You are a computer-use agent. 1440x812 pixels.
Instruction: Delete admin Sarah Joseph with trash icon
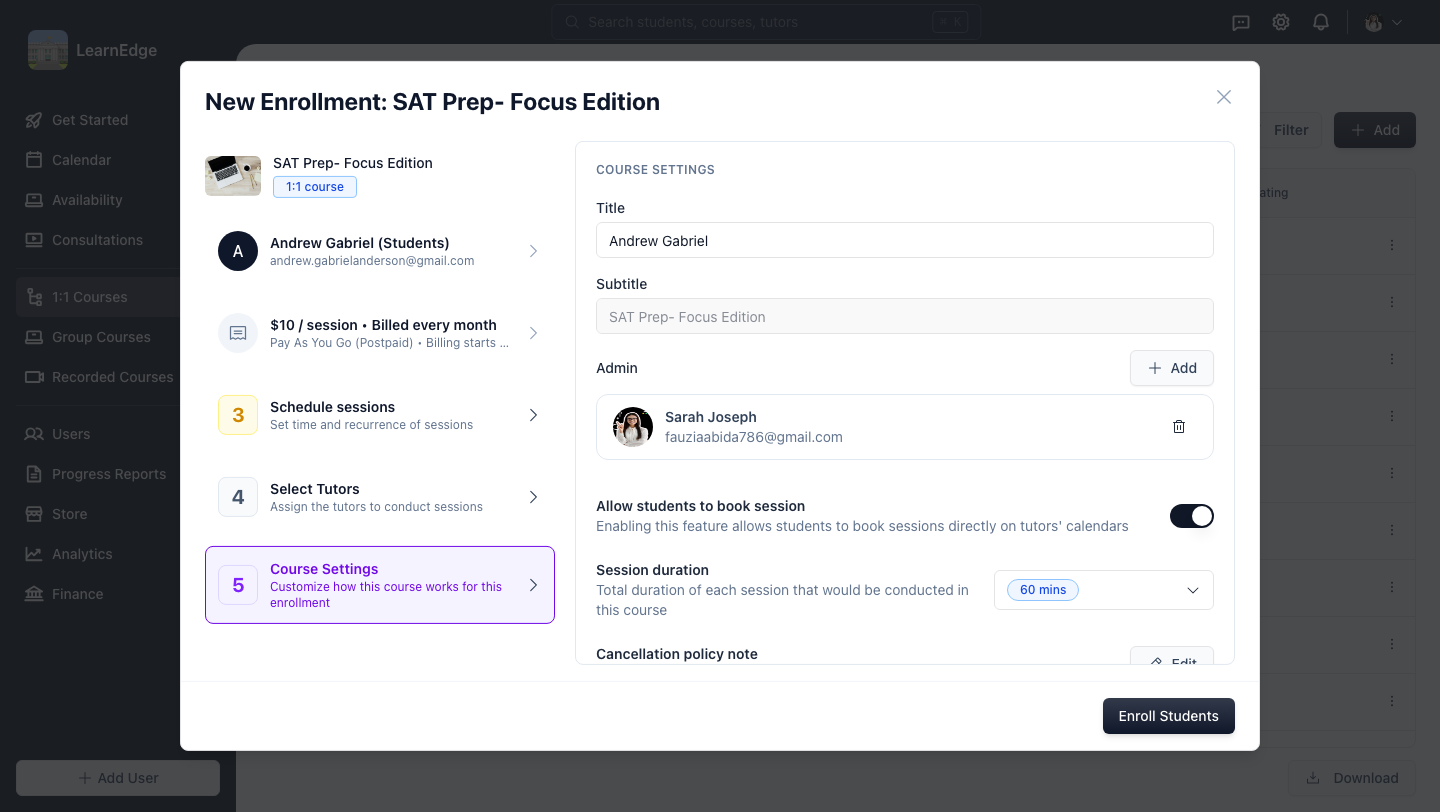[1179, 427]
